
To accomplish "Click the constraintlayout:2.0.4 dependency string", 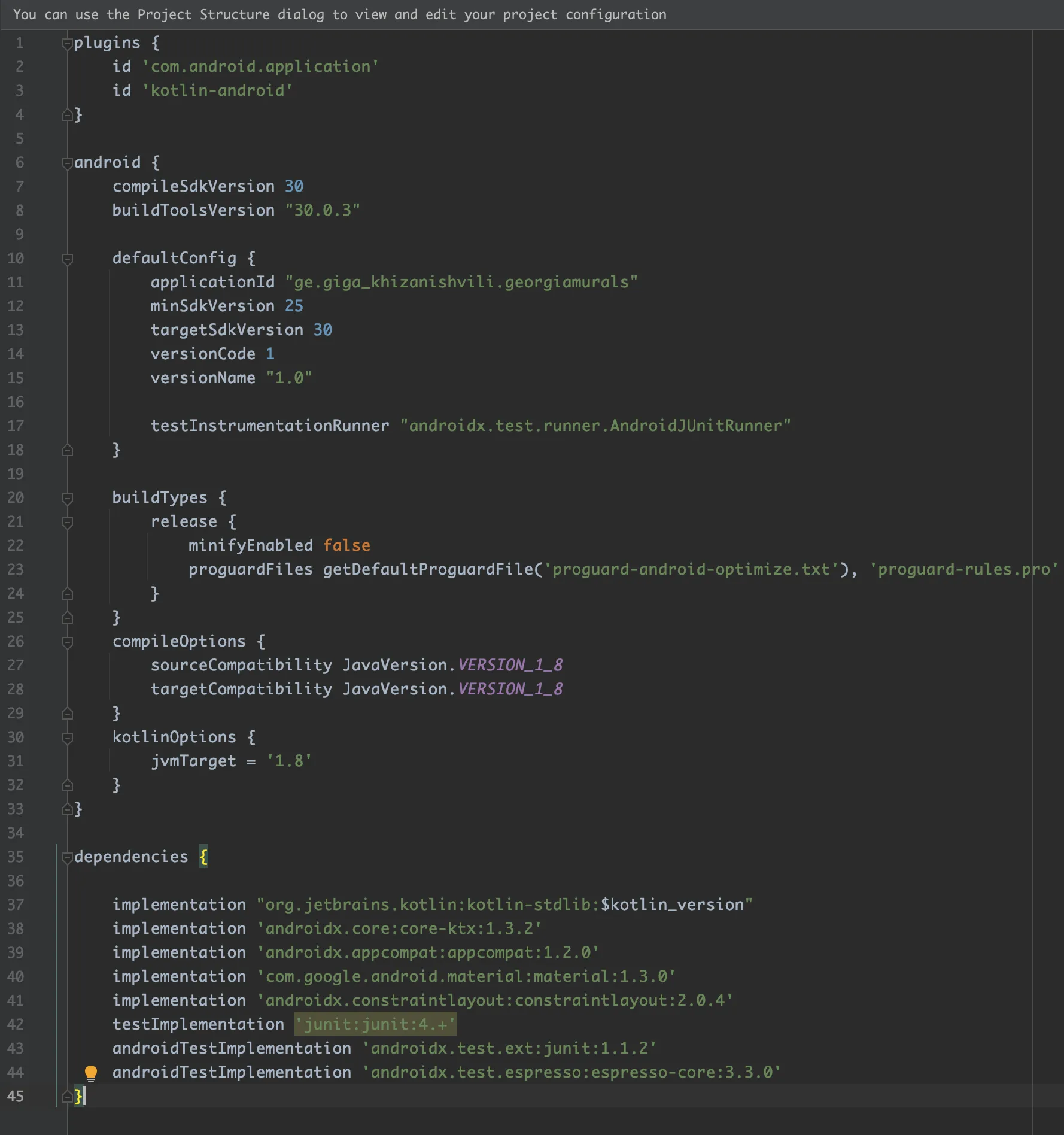I will [495, 1000].
